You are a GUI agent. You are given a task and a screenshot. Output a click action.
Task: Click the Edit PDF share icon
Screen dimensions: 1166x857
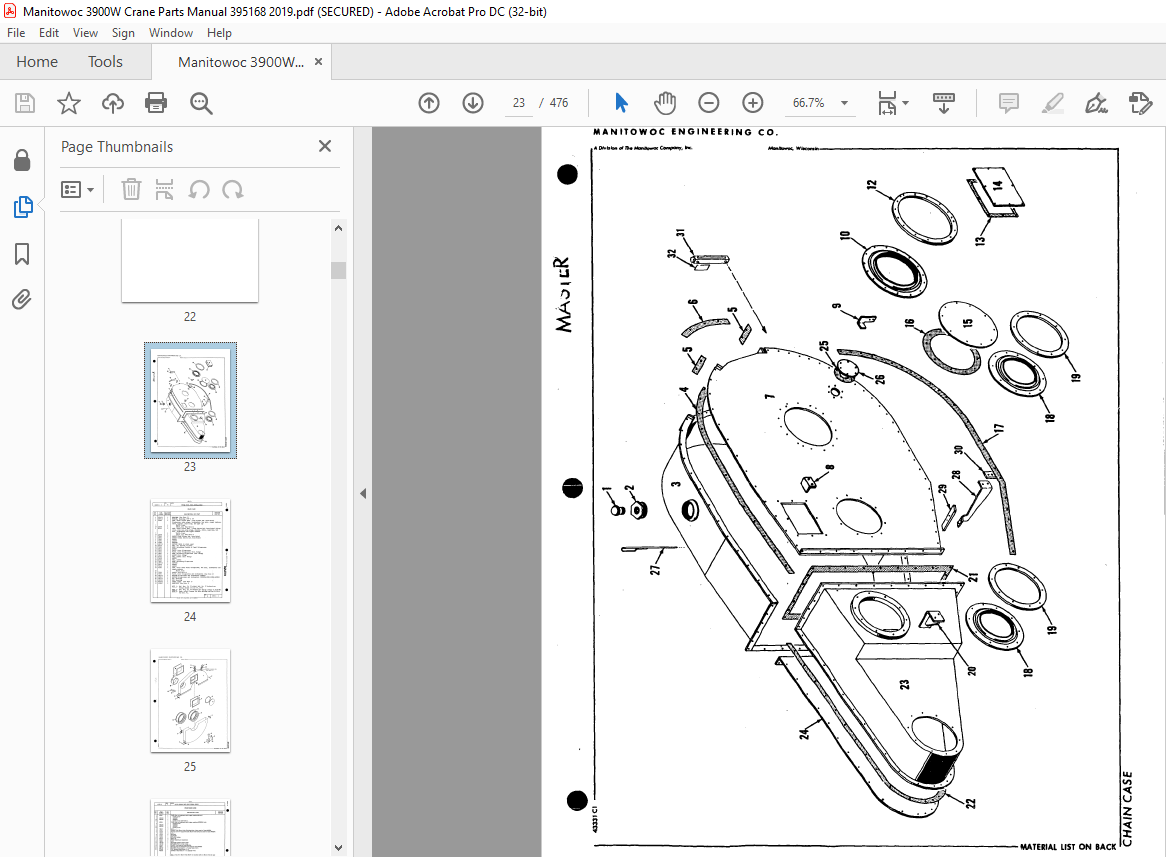tap(1140, 103)
